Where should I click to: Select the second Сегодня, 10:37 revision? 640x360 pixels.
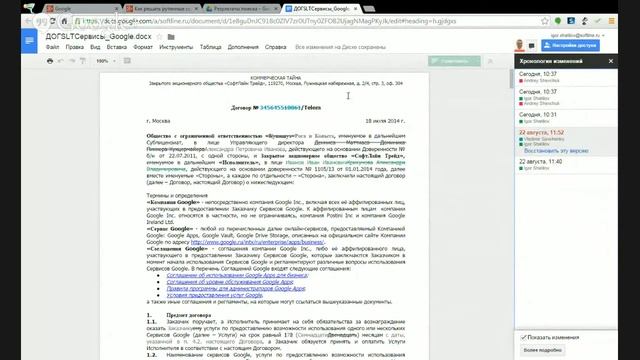[566, 98]
